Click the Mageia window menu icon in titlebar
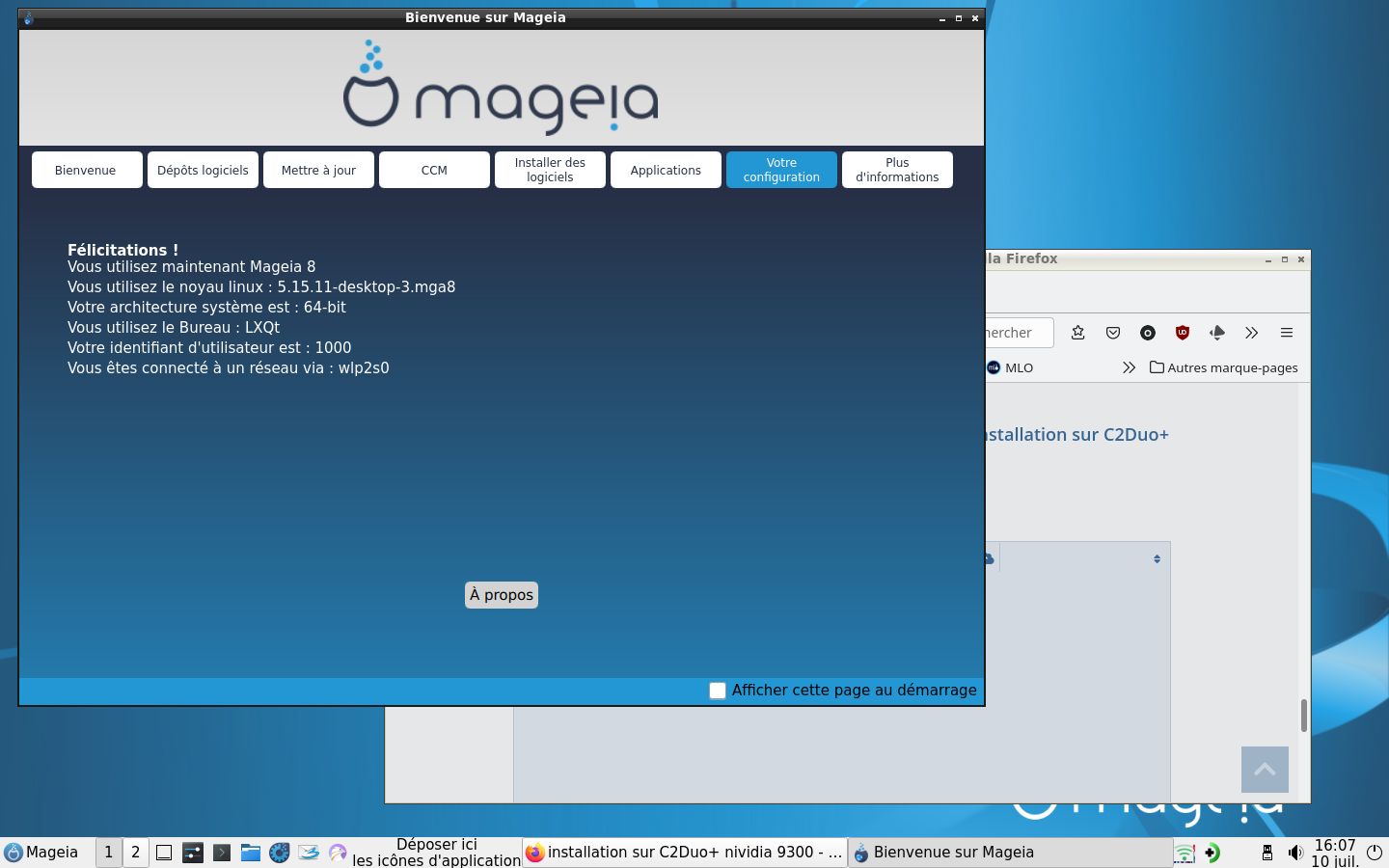The width and height of the screenshot is (1389, 868). click(x=28, y=18)
